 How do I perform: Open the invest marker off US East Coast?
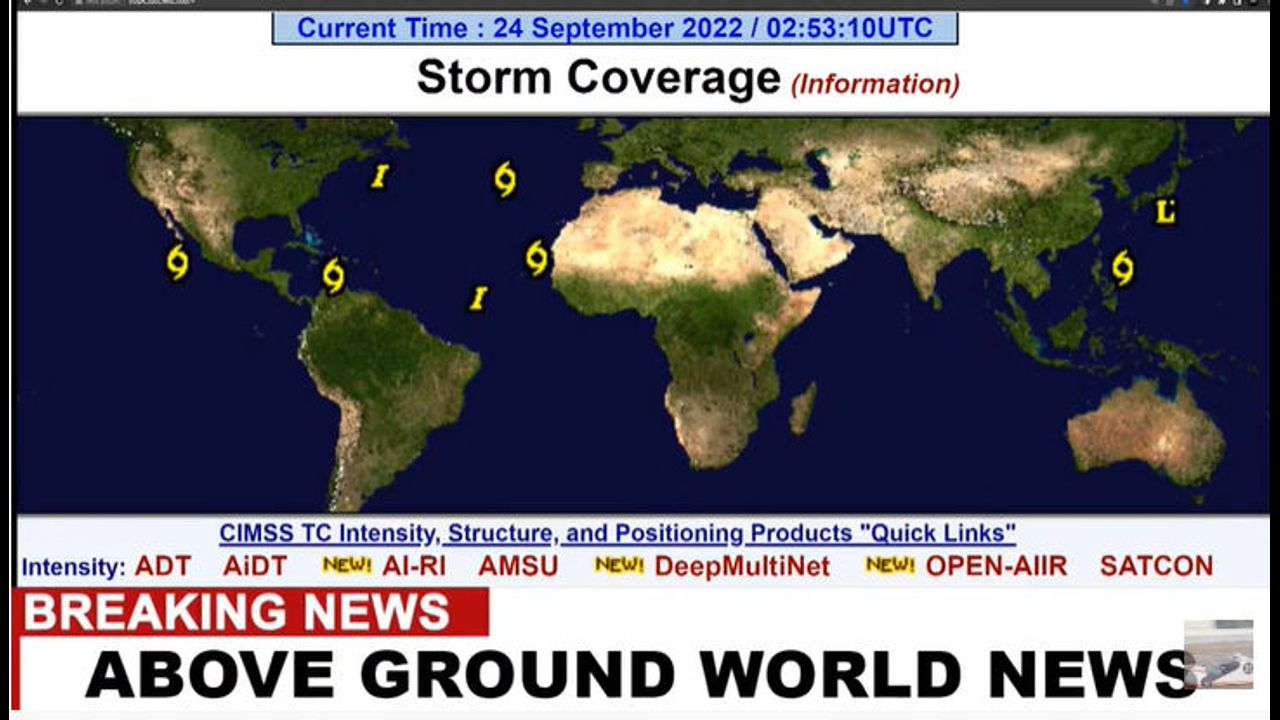point(379,177)
